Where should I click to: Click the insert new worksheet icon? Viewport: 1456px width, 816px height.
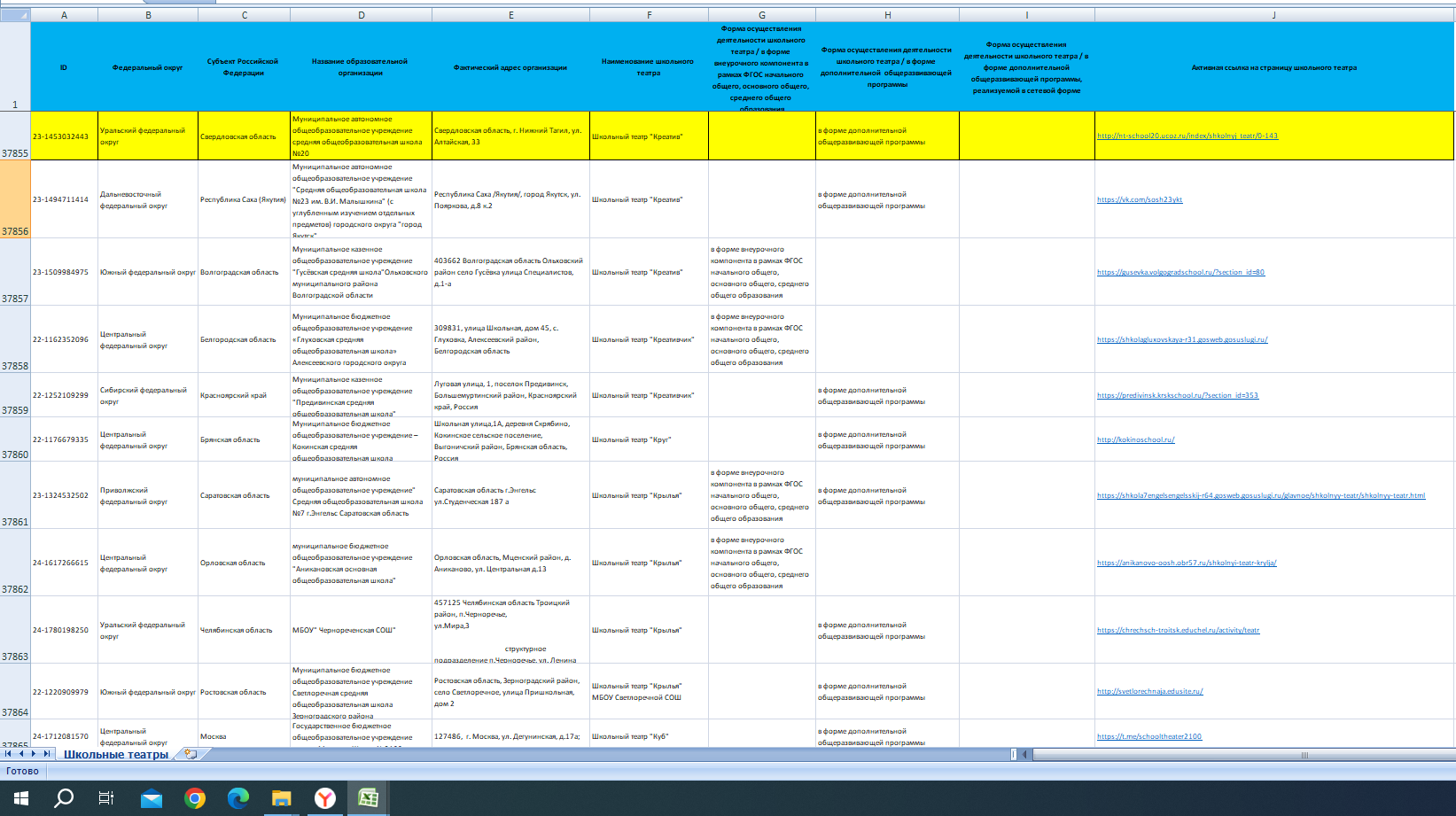[190, 754]
